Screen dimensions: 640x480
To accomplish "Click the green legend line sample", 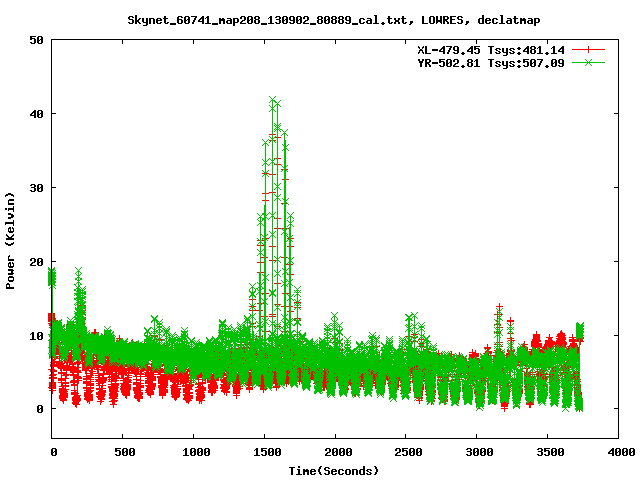I will click(x=588, y=62).
